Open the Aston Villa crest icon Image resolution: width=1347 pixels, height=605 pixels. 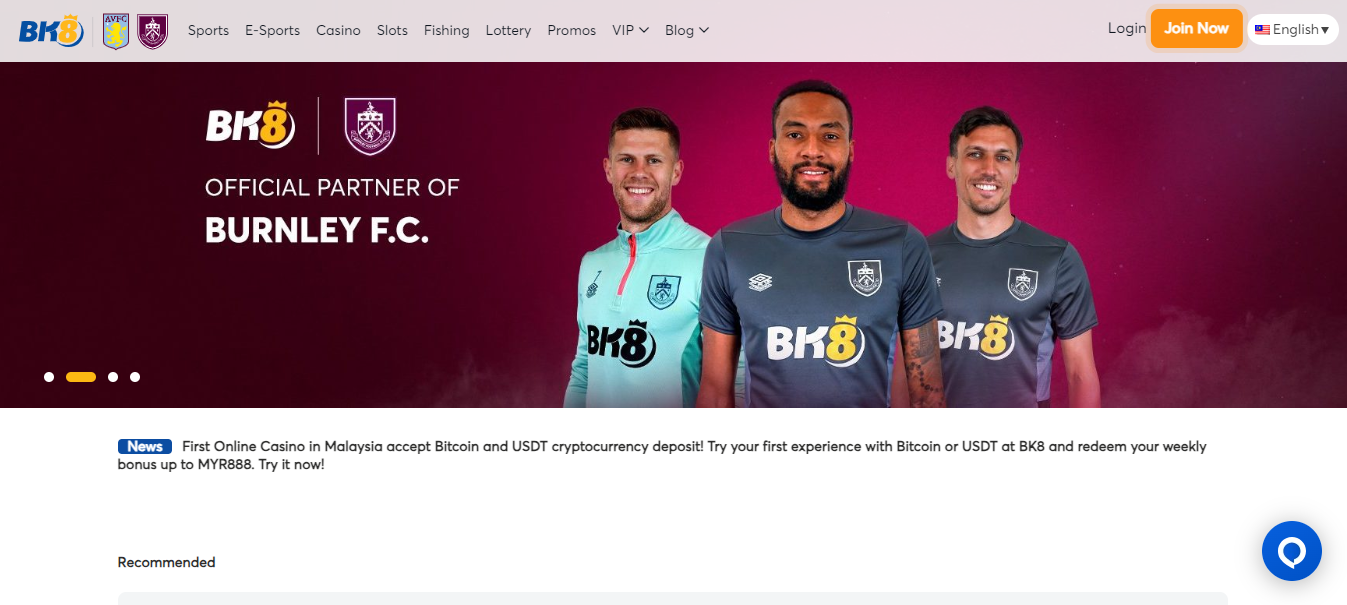116,31
